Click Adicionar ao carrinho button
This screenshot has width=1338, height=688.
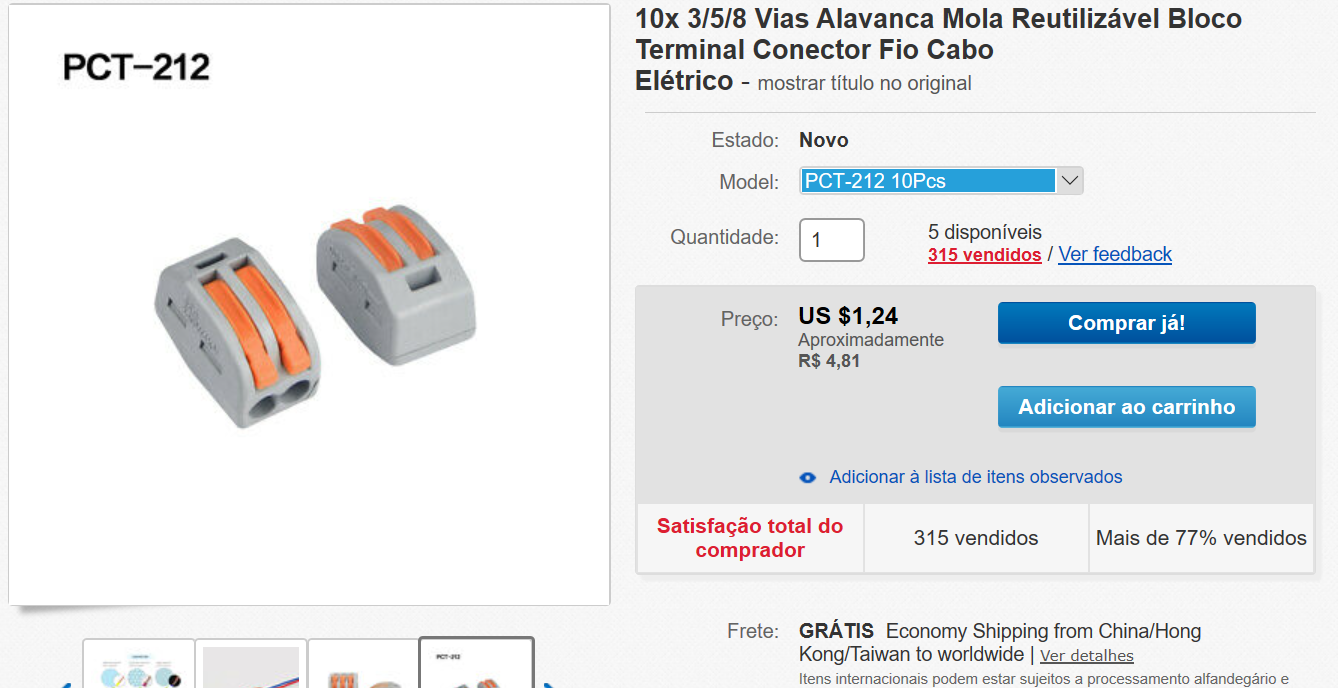click(x=1126, y=407)
